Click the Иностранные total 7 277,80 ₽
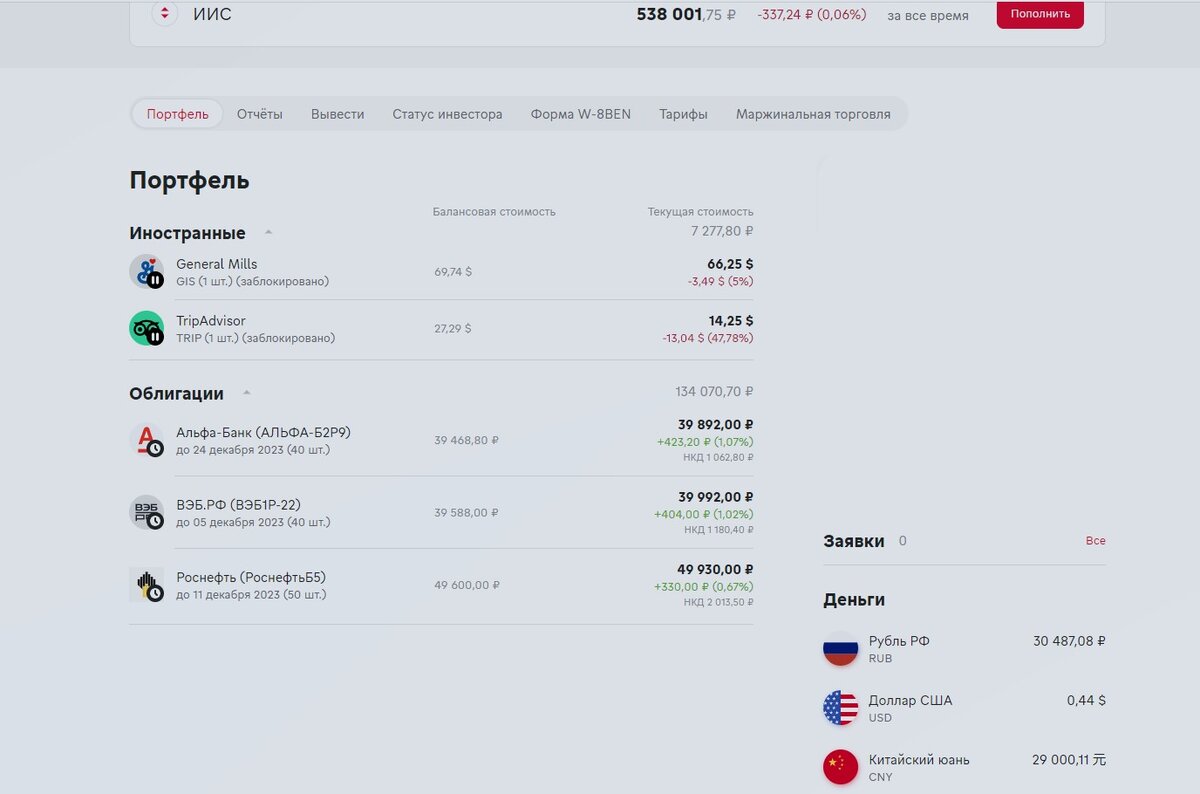Image resolution: width=1200 pixels, height=794 pixels. coord(722,231)
